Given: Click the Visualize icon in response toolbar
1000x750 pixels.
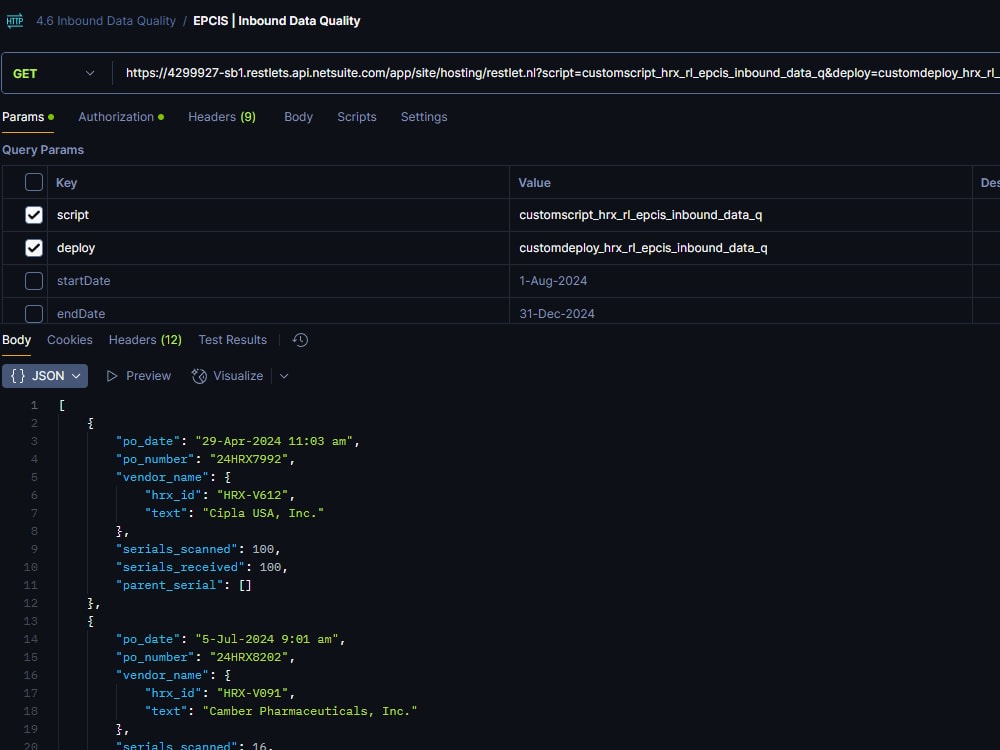Looking at the screenshot, I should click(x=199, y=376).
